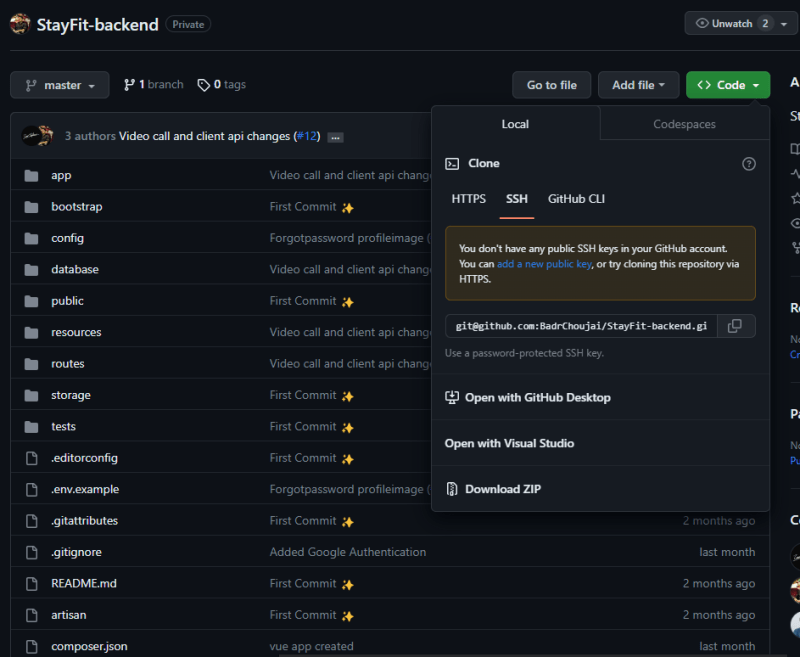Copy the SSH clone URL to clipboard

(x=736, y=326)
